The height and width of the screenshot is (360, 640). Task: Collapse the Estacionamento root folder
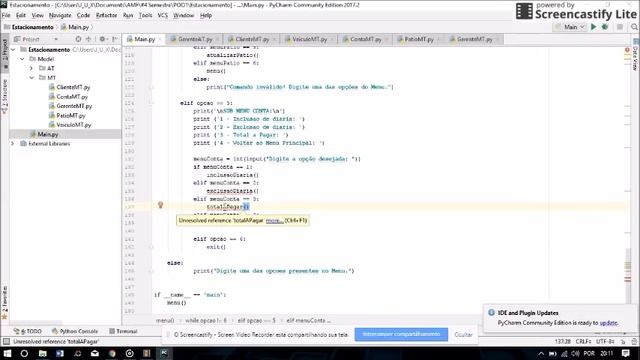(13, 49)
